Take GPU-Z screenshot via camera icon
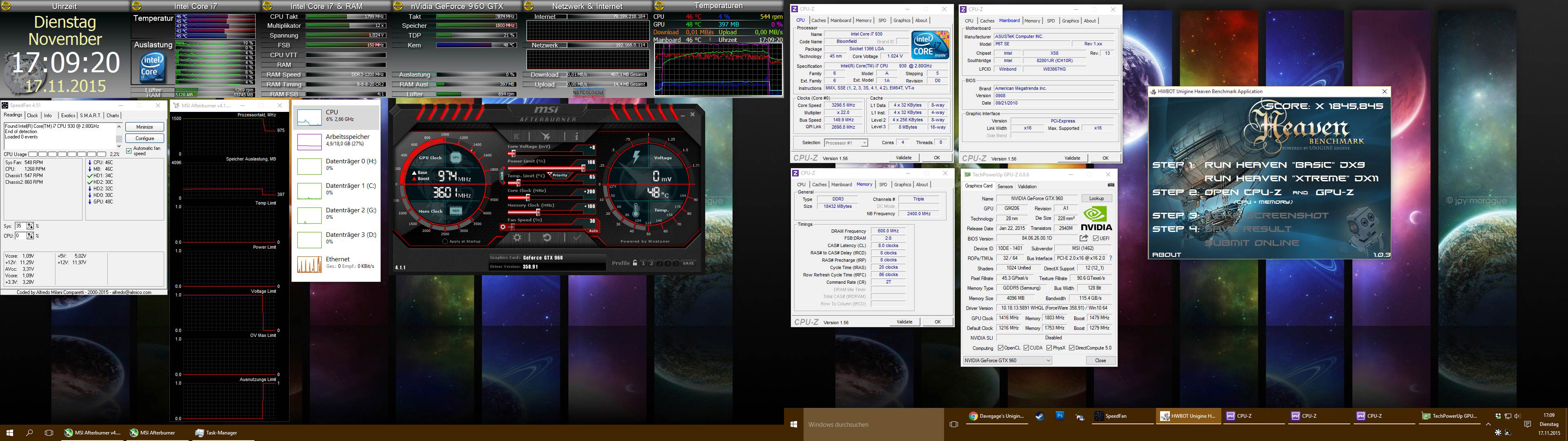Screen dimensions: 1568x441 (1111, 185)
